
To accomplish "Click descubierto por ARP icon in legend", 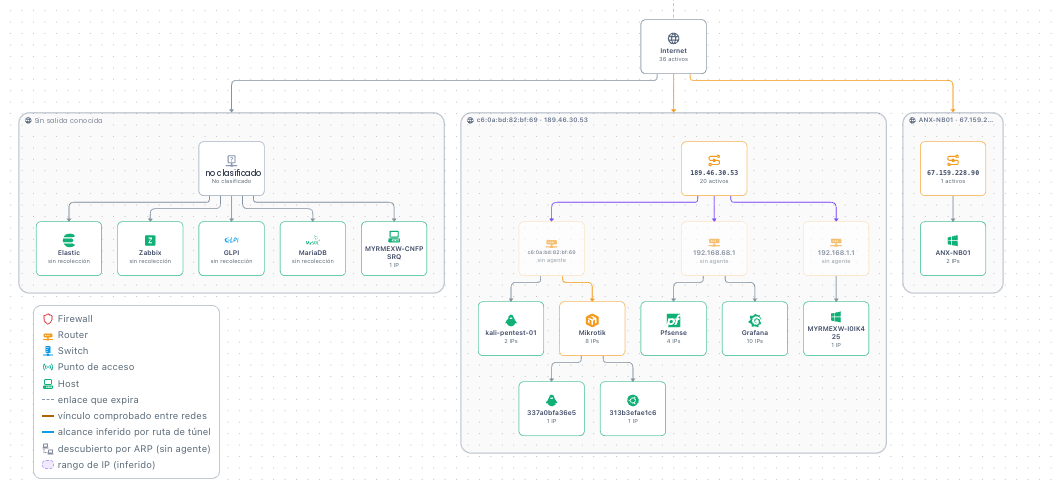I will pyautogui.click(x=48, y=448).
